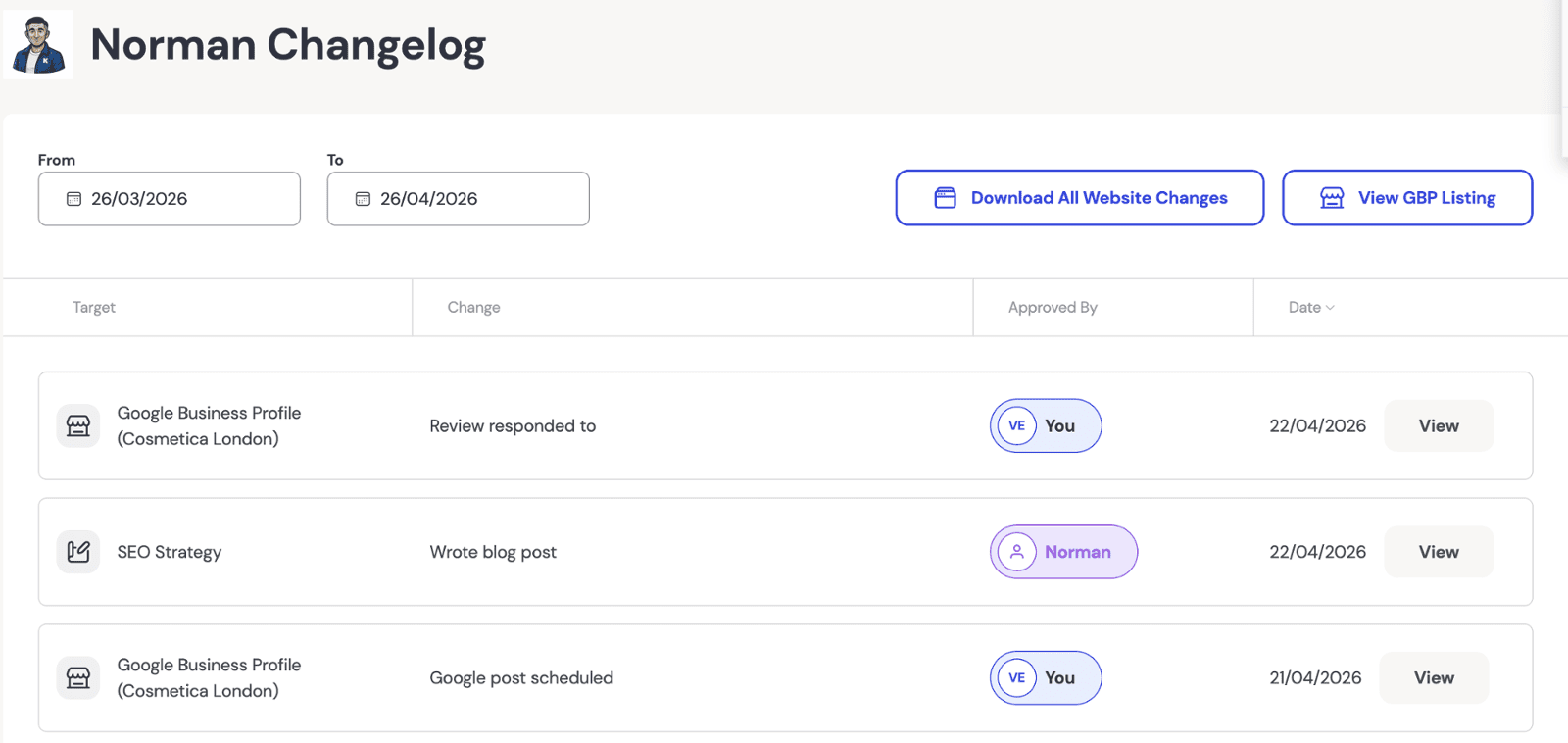Click the View GBP Listing button
This screenshot has height=743, width=1568.
(1407, 198)
